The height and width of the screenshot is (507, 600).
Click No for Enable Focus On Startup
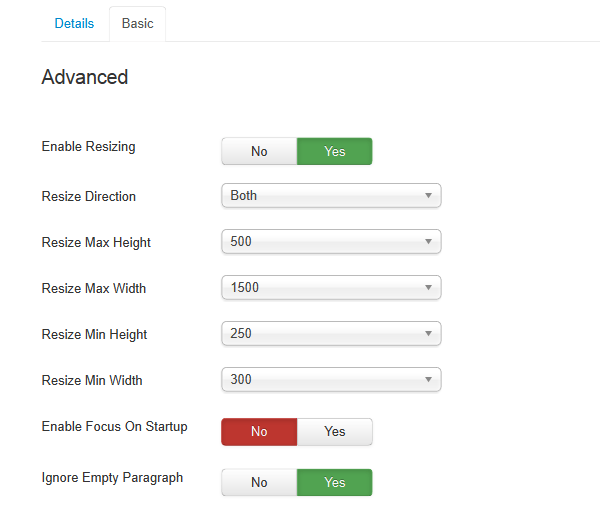tap(259, 431)
